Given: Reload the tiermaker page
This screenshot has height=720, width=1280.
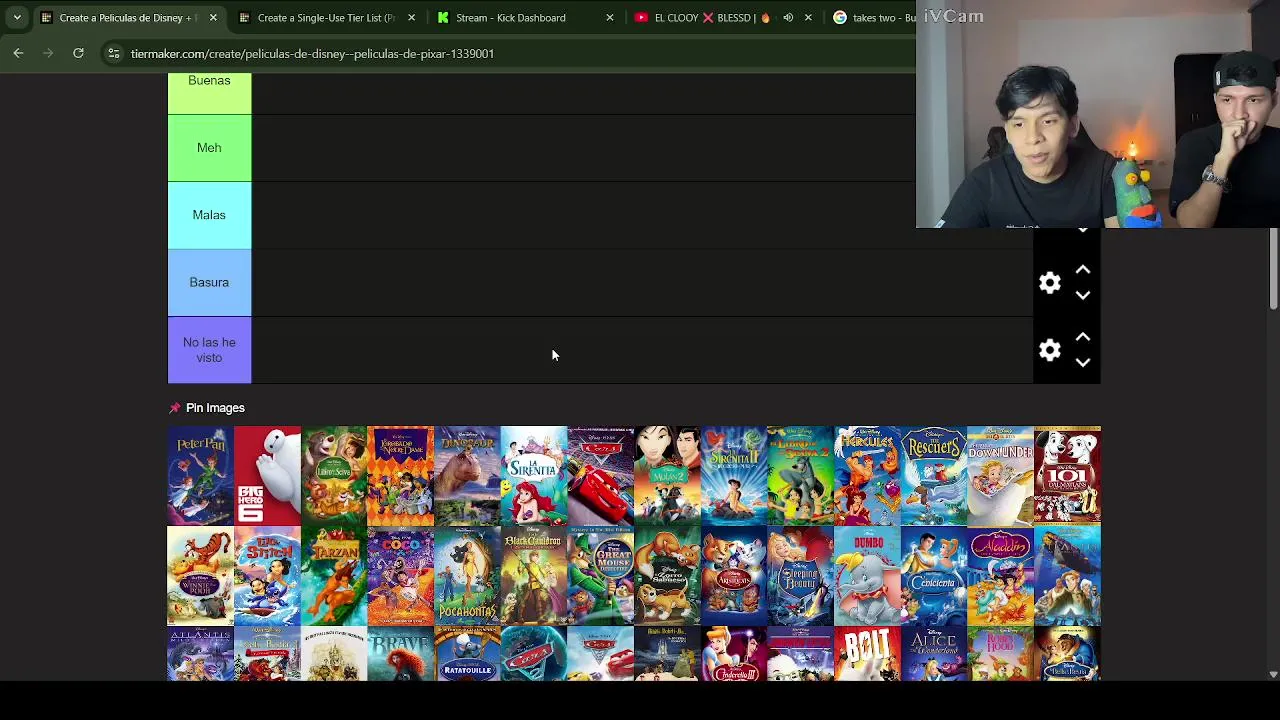Looking at the screenshot, I should point(78,53).
